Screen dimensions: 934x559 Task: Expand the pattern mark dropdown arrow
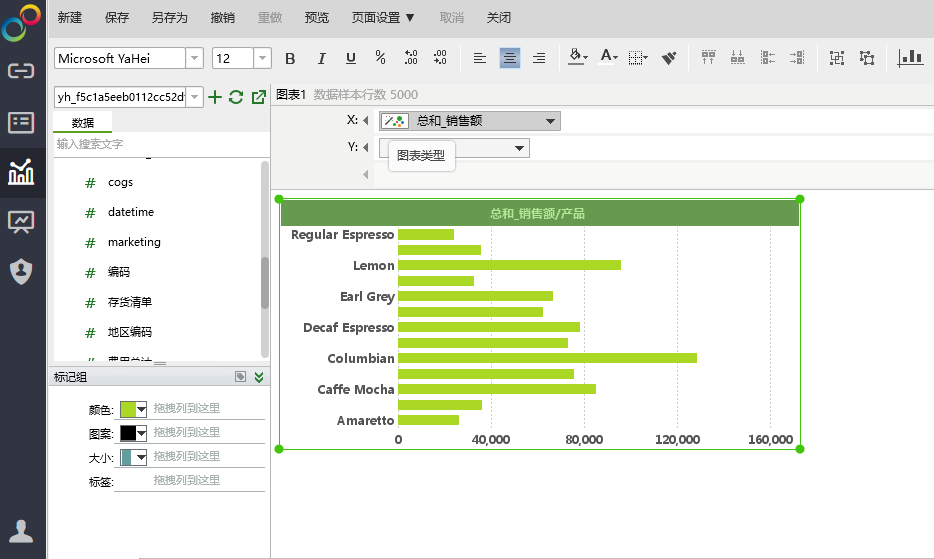pyautogui.click(x=141, y=433)
